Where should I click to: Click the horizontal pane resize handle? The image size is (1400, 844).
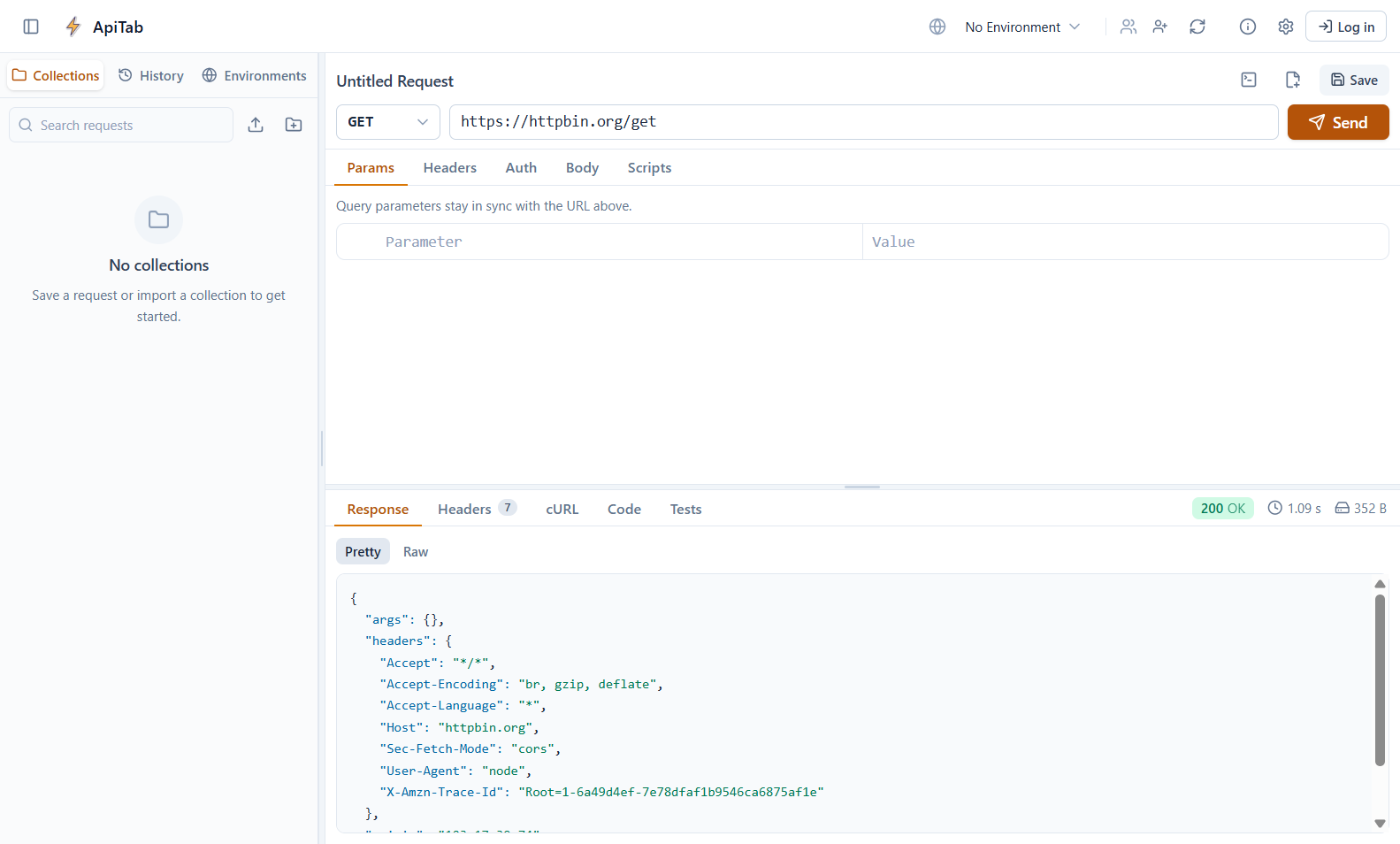(x=862, y=487)
